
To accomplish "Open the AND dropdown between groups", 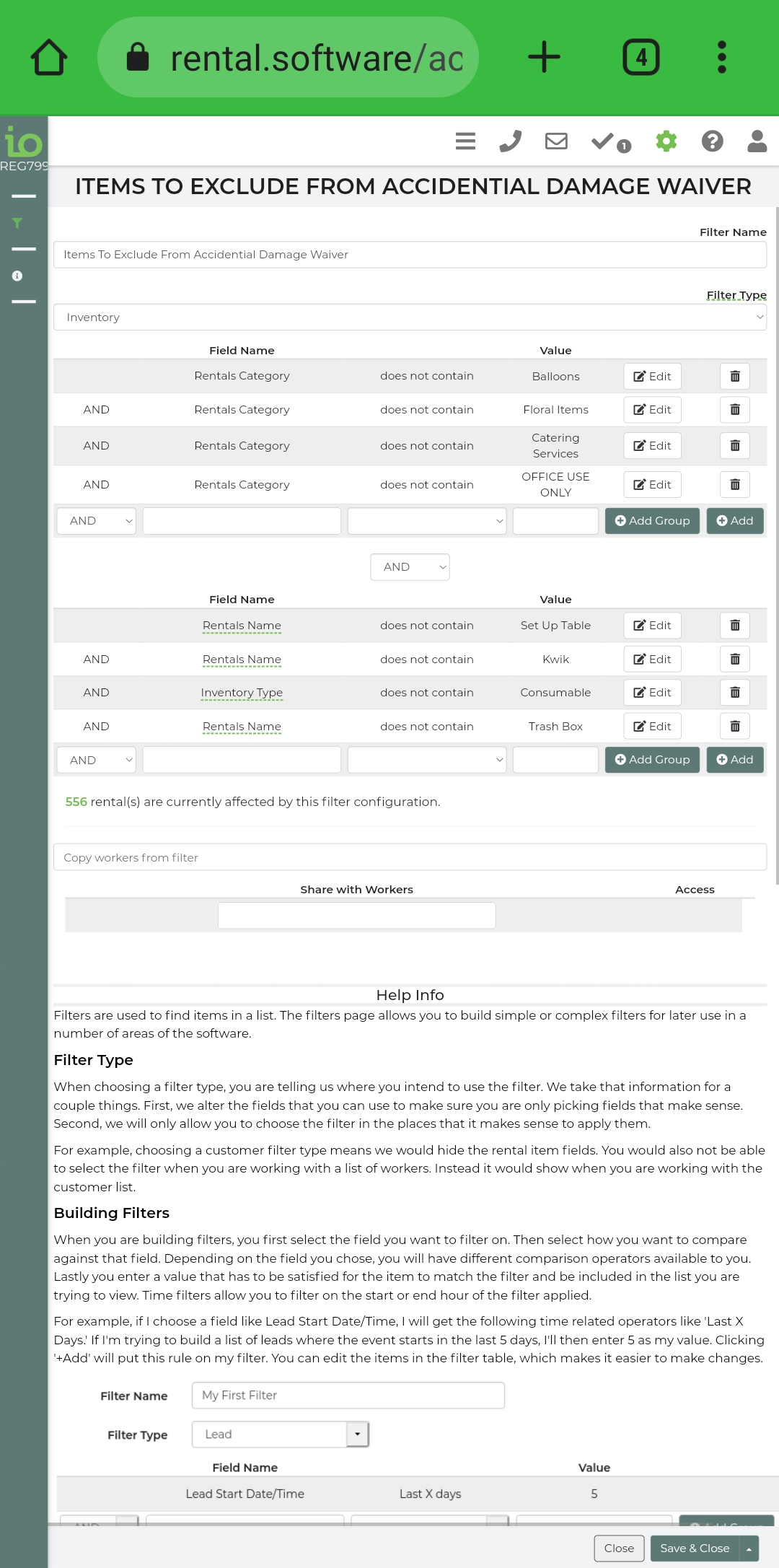I will [x=410, y=567].
